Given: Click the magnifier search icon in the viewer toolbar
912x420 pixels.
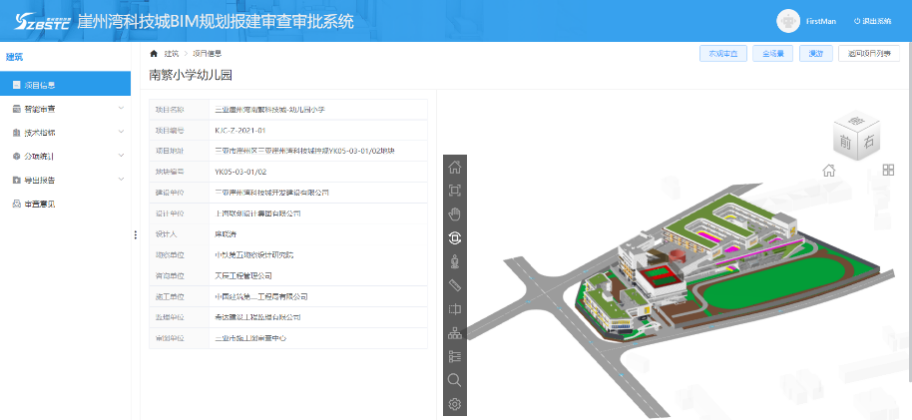Looking at the screenshot, I should tap(455, 380).
